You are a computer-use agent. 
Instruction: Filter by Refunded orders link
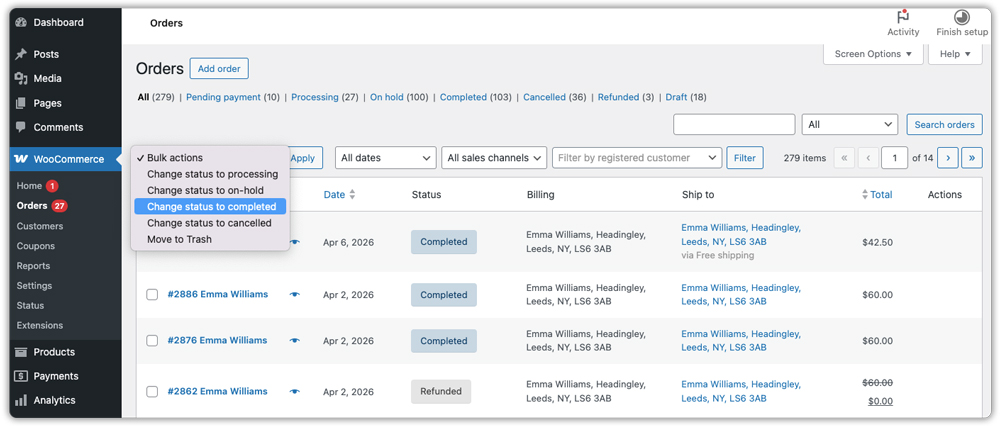pyautogui.click(x=619, y=98)
